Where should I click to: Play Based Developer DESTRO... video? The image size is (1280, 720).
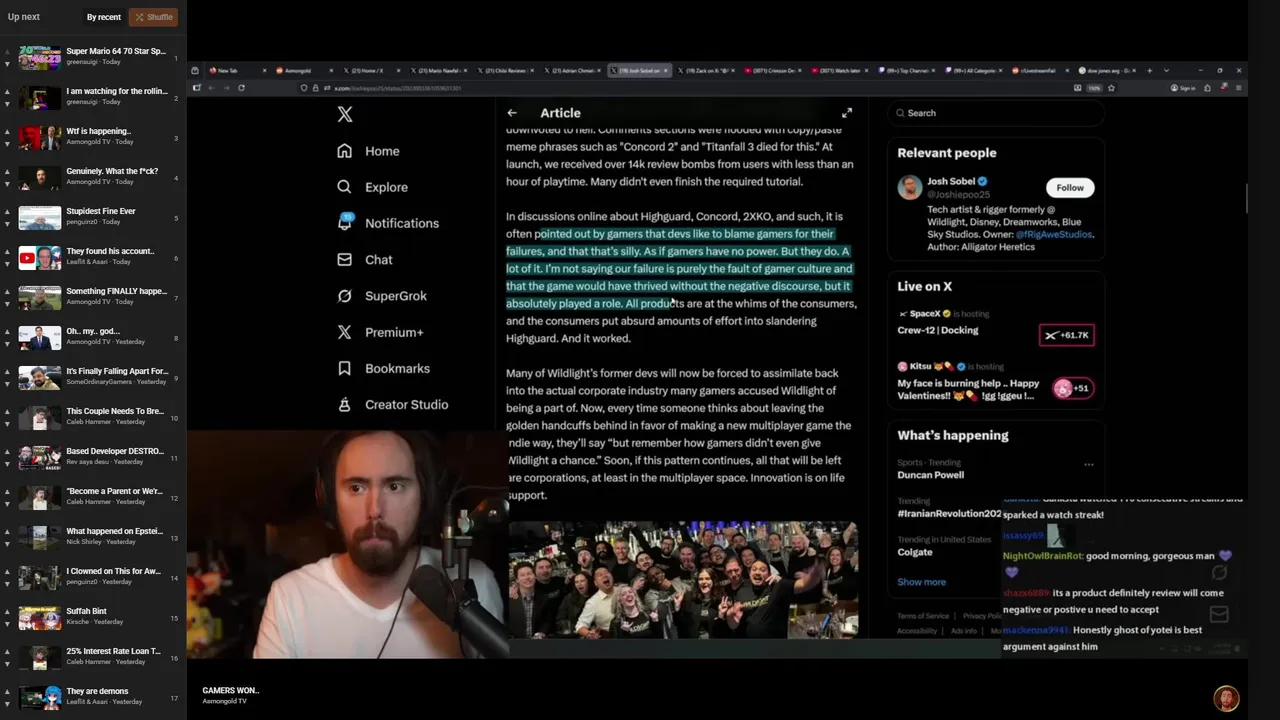pos(91,457)
